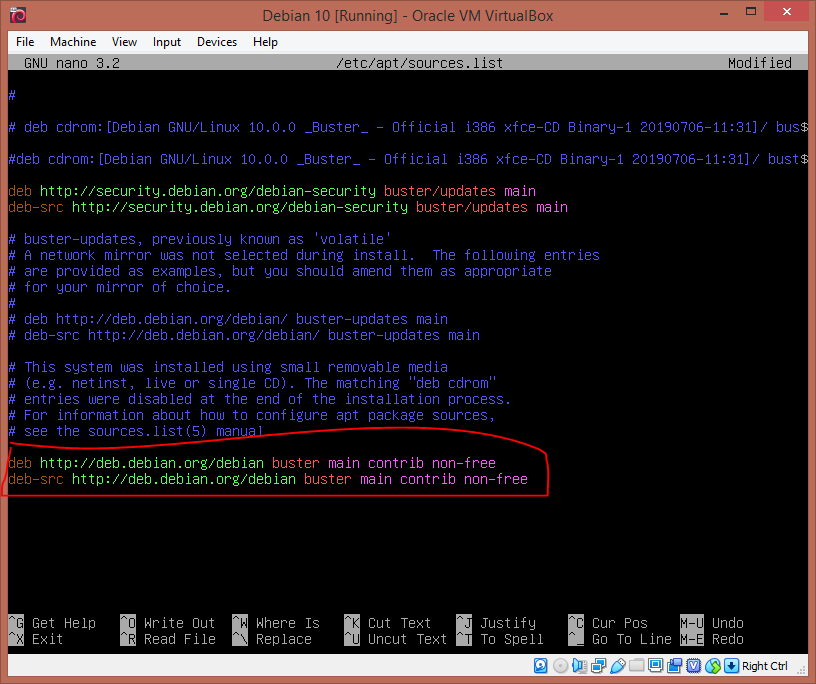Click the ^O Write Out shortcut
The height and width of the screenshot is (684, 816).
pyautogui.click(x=168, y=623)
